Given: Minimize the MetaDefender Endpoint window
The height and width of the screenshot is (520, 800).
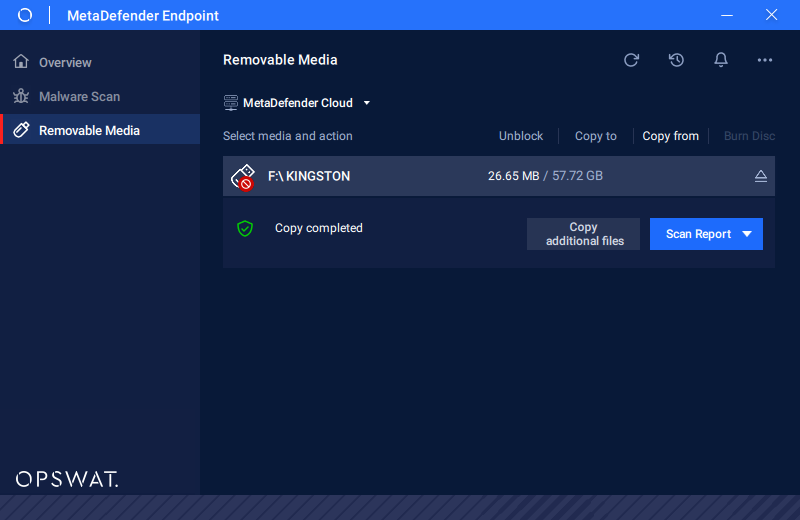Looking at the screenshot, I should tap(727, 15).
